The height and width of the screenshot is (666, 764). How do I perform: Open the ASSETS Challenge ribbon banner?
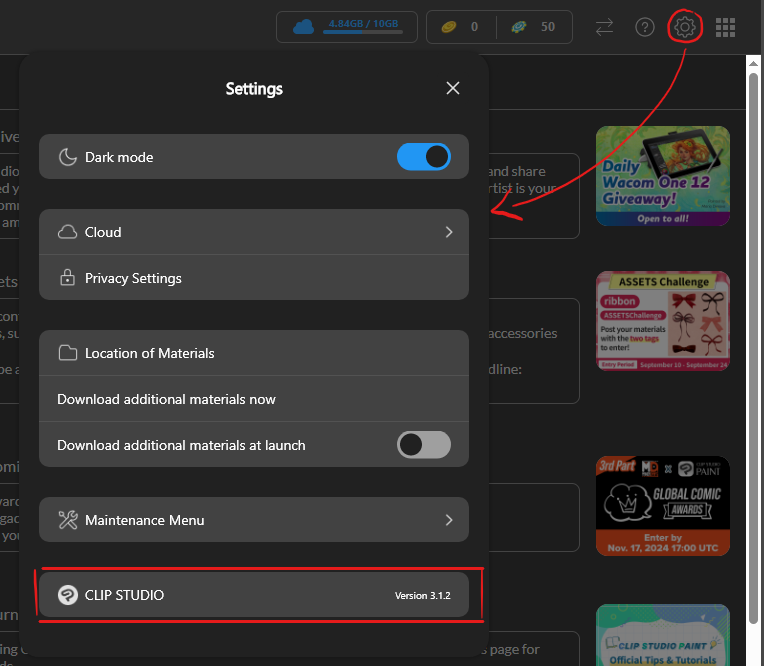(x=662, y=321)
